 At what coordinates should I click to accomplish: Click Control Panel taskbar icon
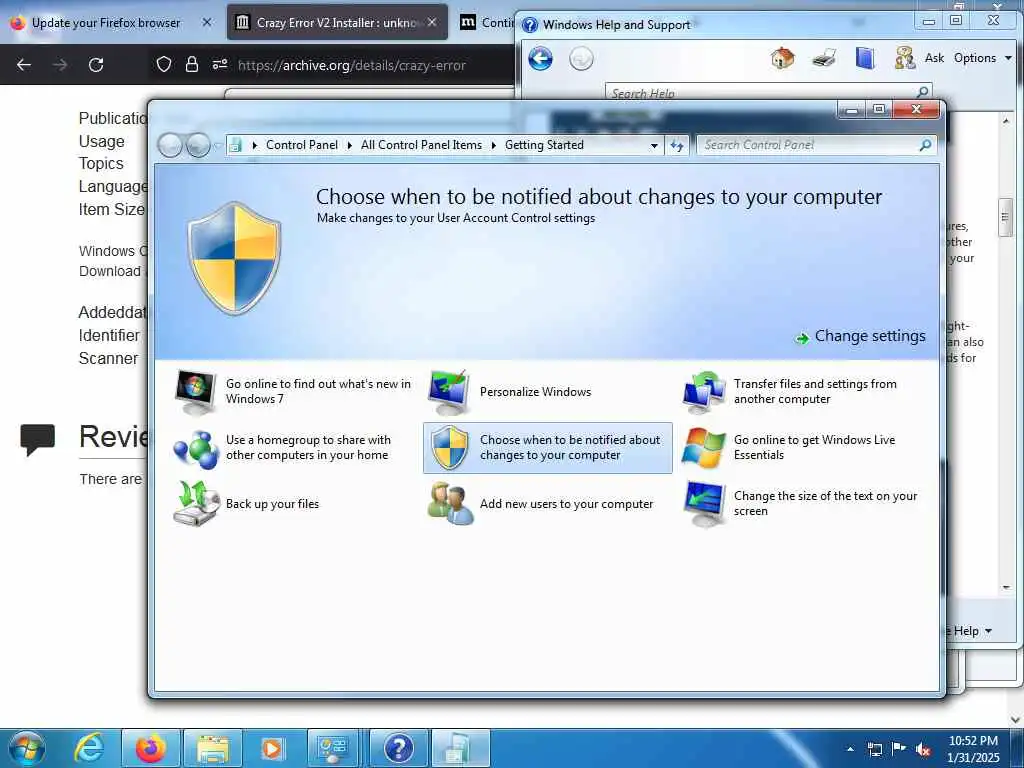click(x=332, y=748)
